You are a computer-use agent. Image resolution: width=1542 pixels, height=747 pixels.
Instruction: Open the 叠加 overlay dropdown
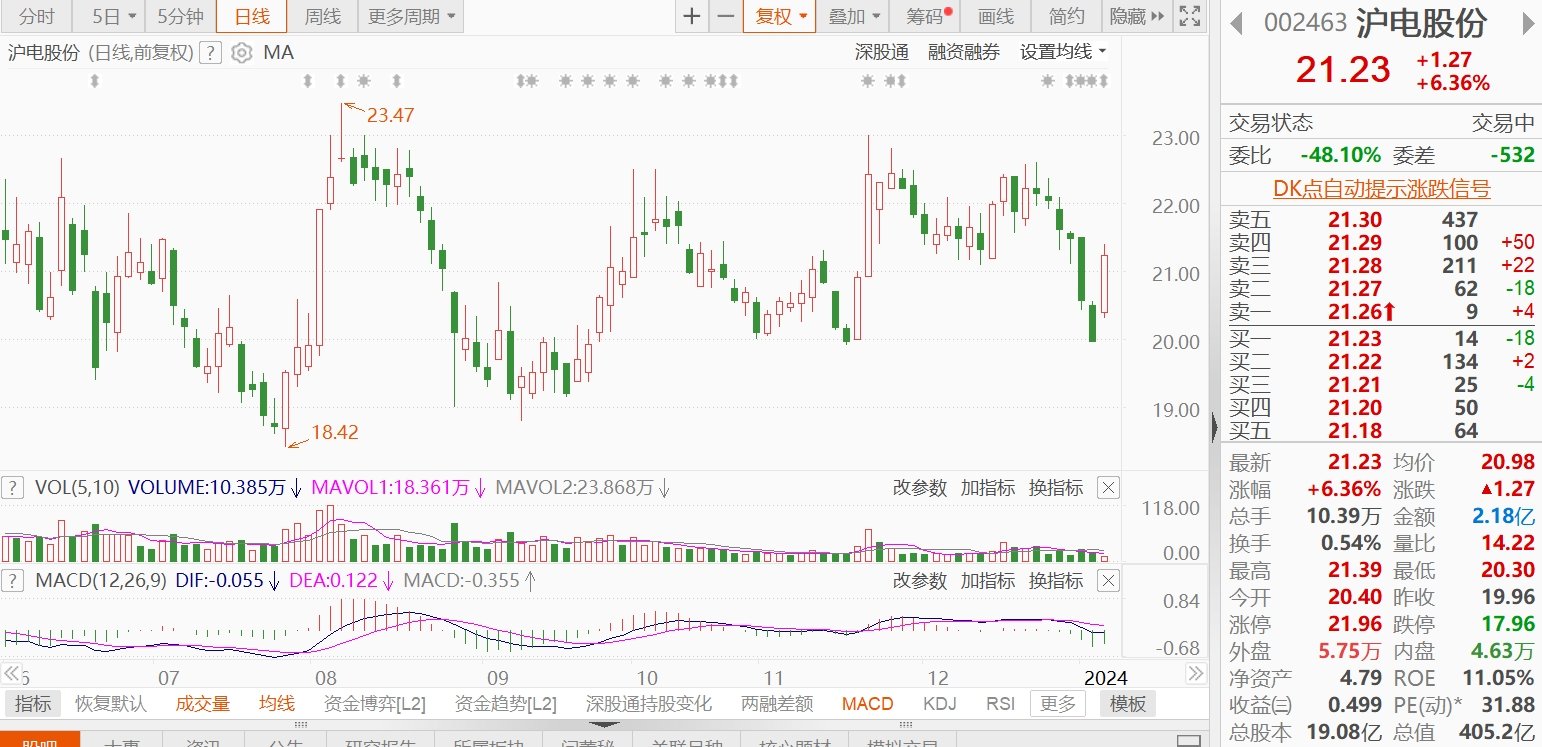point(855,16)
